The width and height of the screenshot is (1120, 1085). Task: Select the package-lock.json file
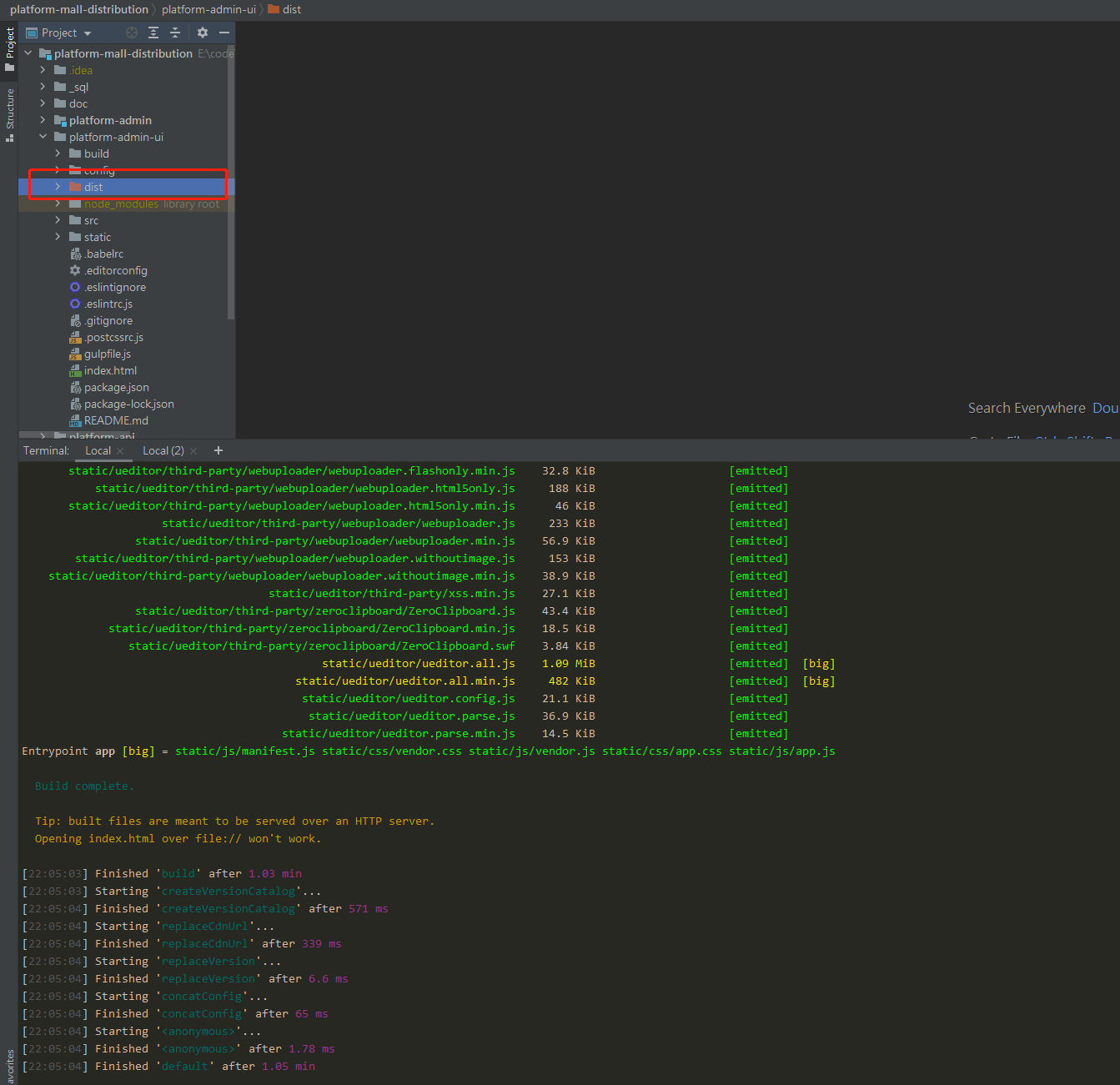pos(123,404)
